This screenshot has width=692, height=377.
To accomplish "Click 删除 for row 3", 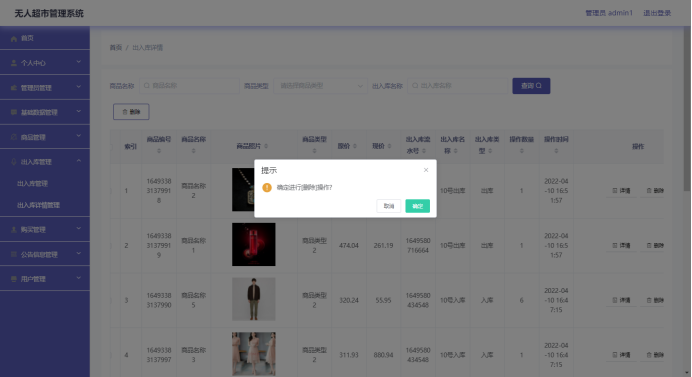I will pyautogui.click(x=655, y=300).
